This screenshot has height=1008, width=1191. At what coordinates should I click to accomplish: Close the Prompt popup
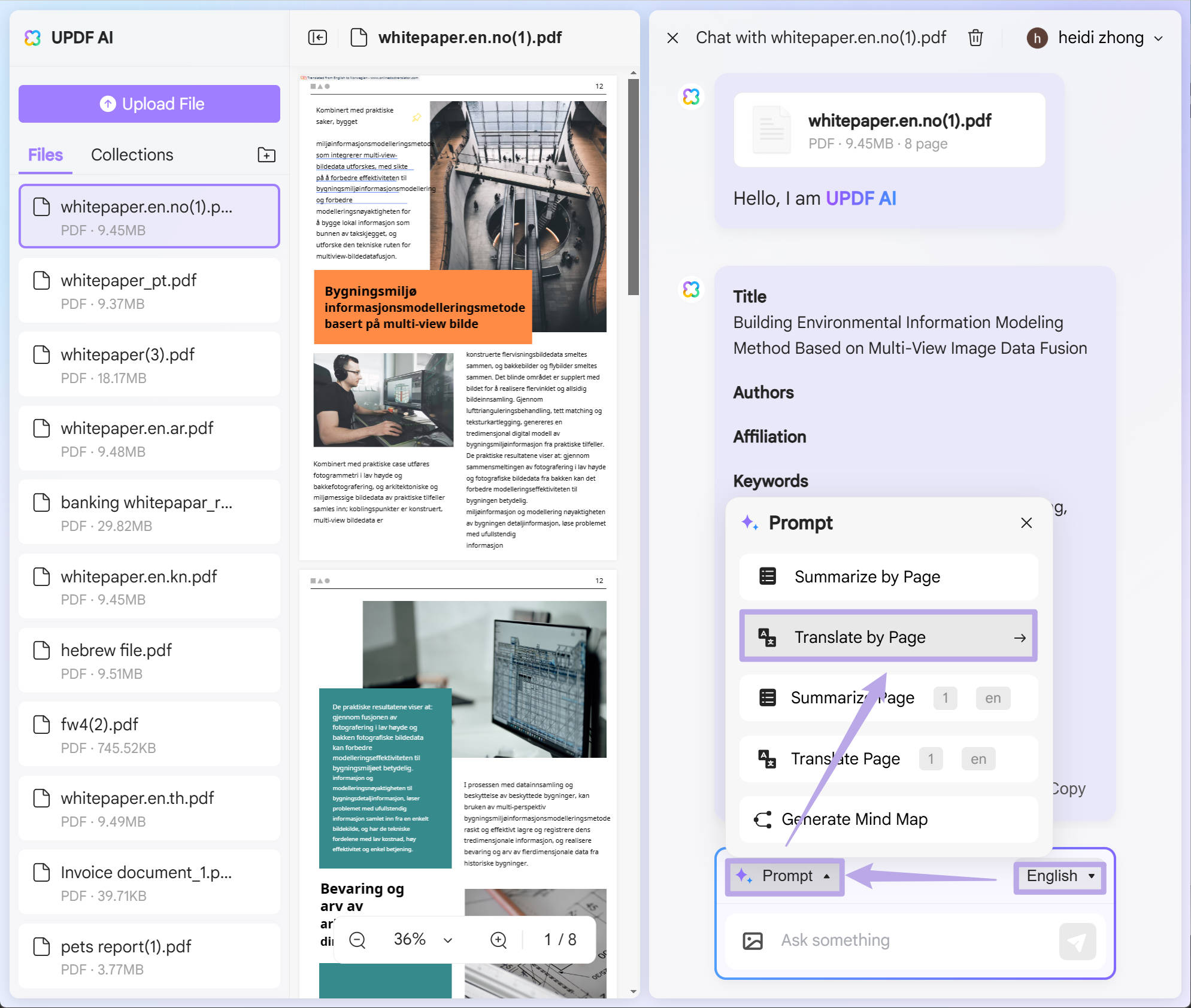pyautogui.click(x=1026, y=523)
